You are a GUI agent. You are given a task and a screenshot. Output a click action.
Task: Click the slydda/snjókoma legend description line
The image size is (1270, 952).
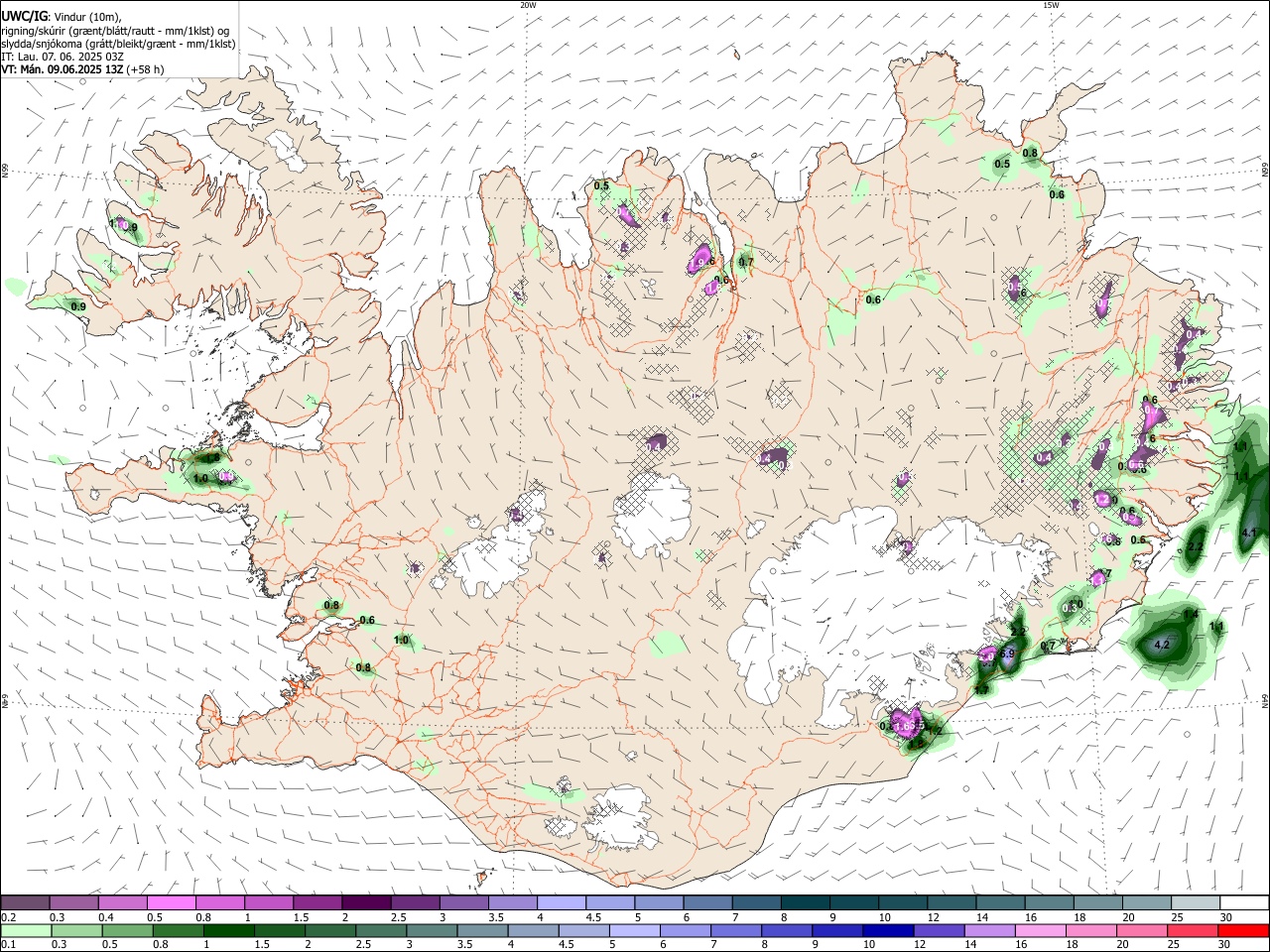(118, 44)
